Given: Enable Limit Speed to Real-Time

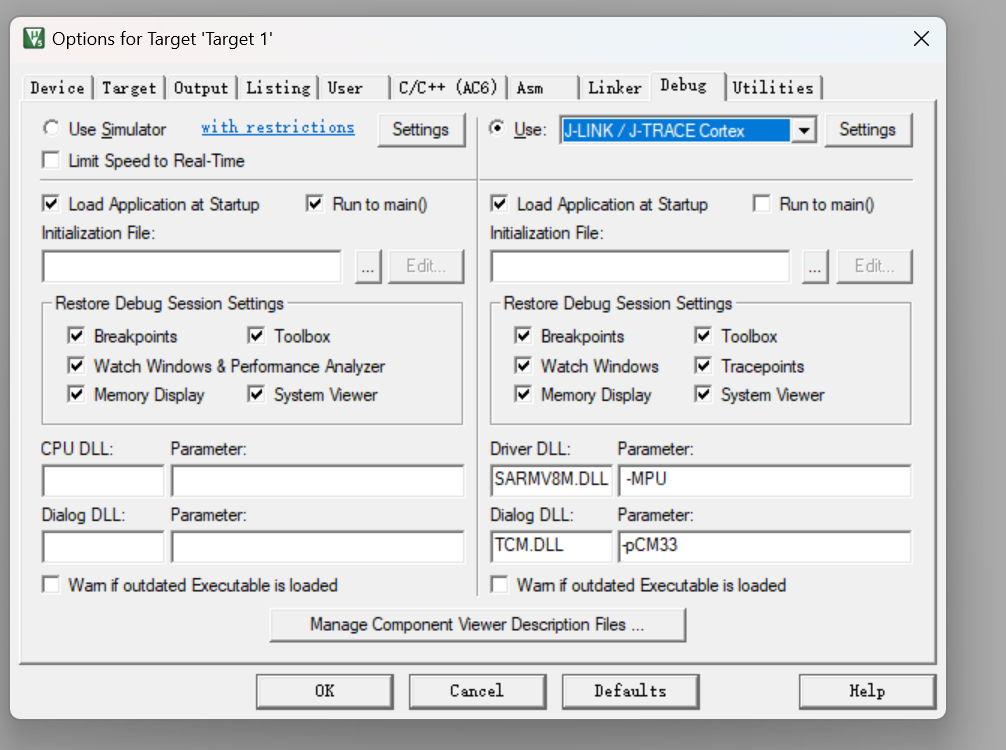Looking at the screenshot, I should click(x=51, y=160).
